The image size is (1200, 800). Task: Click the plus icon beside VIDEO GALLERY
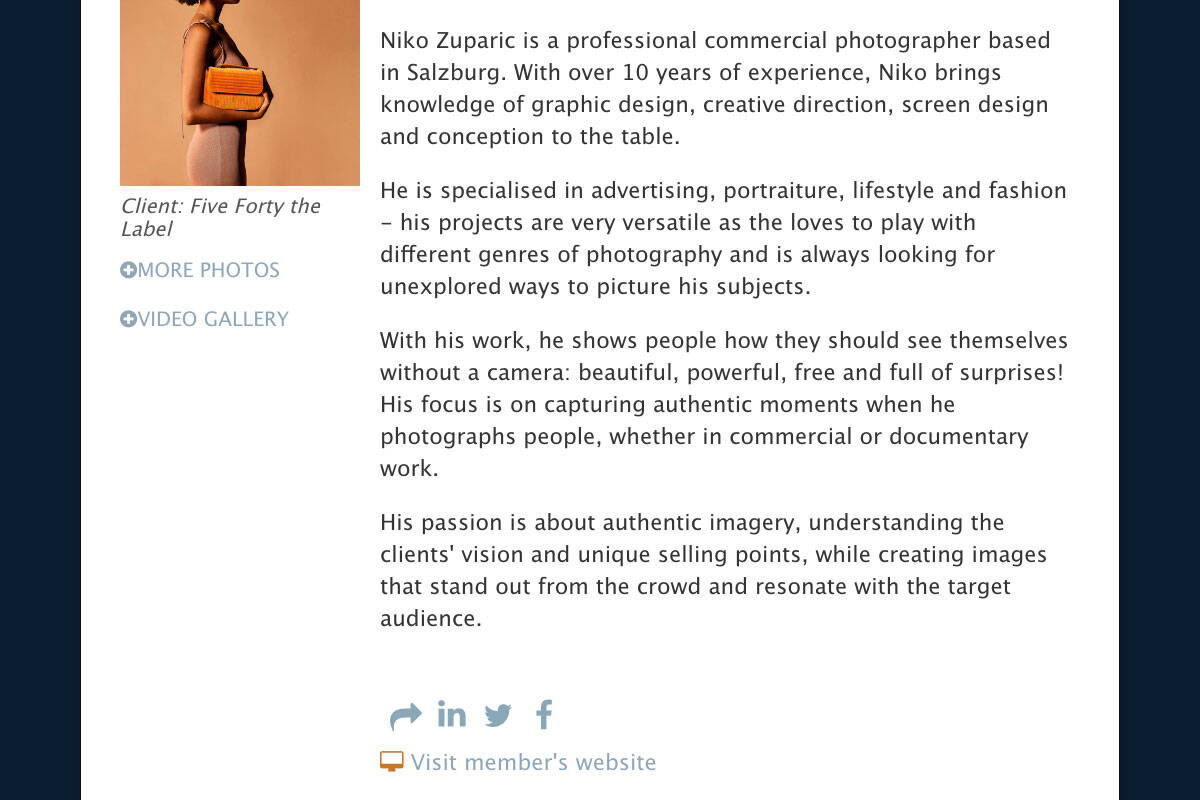point(128,319)
